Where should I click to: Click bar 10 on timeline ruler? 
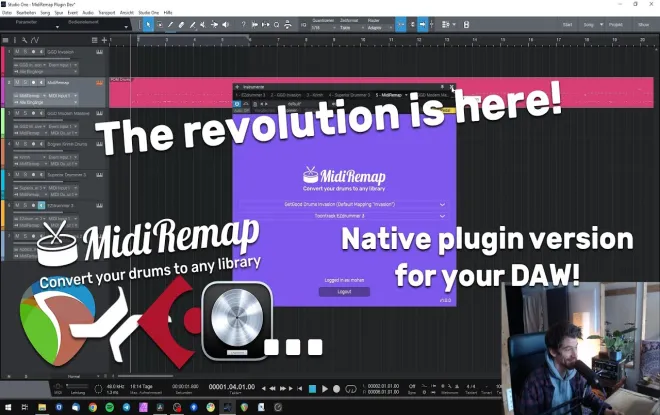click(362, 40)
